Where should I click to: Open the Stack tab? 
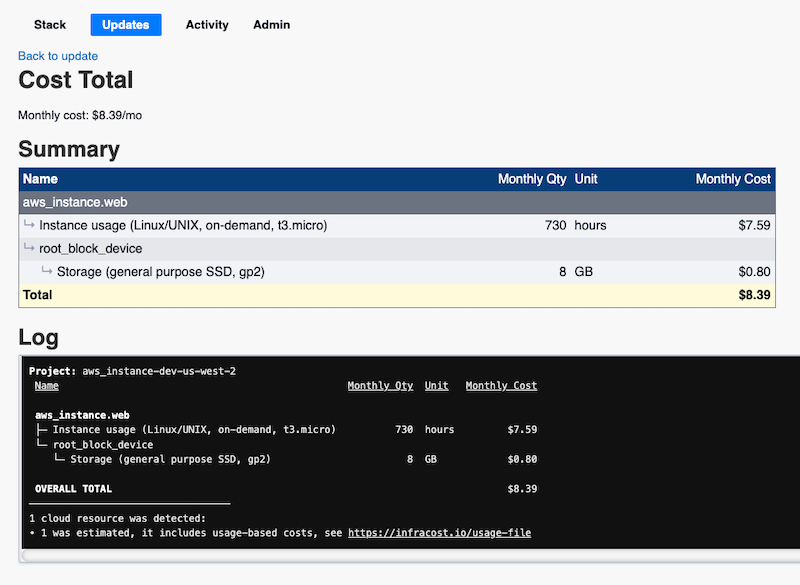click(50, 25)
